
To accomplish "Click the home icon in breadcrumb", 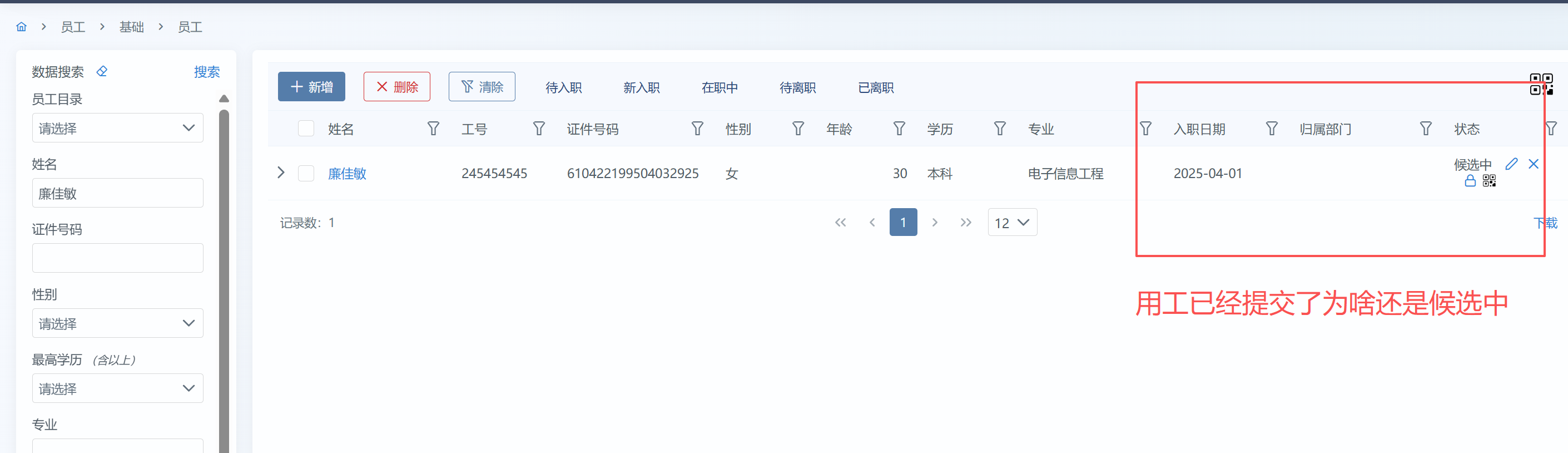I will click(21, 27).
